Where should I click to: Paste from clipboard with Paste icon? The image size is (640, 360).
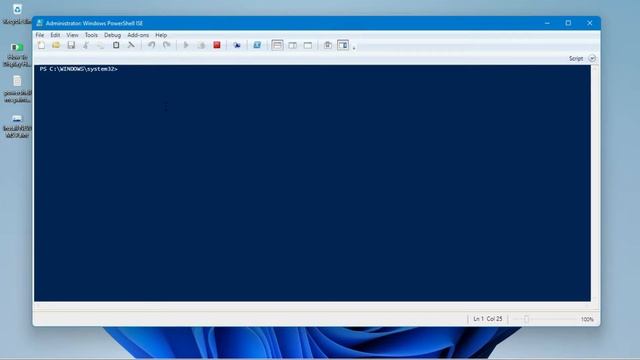pos(116,45)
